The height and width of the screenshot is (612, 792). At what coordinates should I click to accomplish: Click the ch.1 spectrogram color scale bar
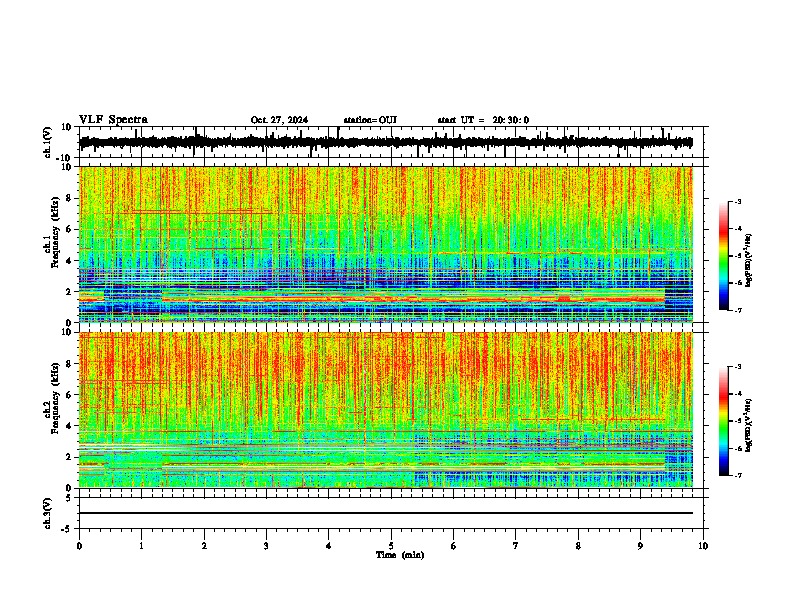point(723,256)
